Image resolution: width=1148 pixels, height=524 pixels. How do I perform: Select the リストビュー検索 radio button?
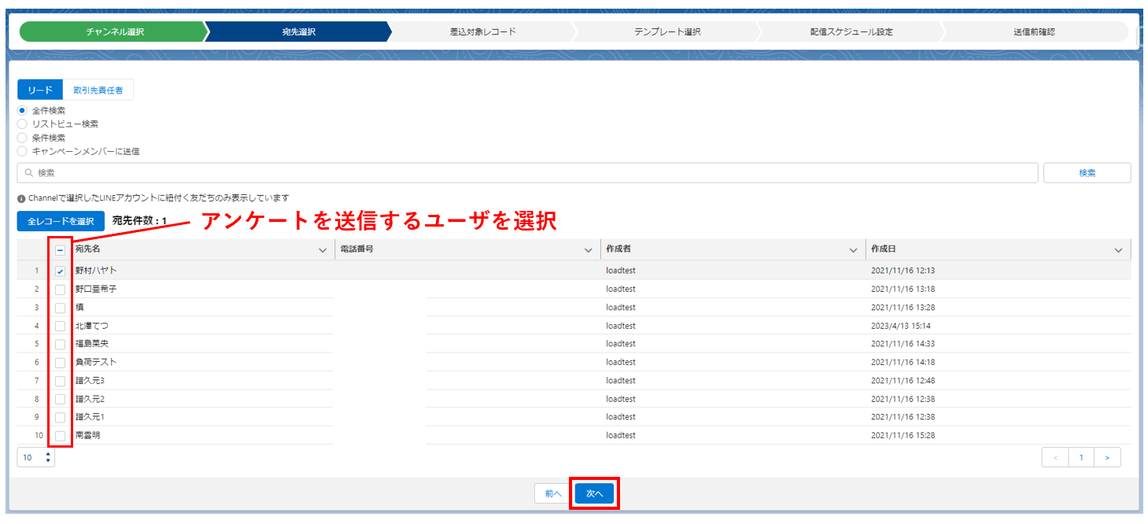point(23,124)
